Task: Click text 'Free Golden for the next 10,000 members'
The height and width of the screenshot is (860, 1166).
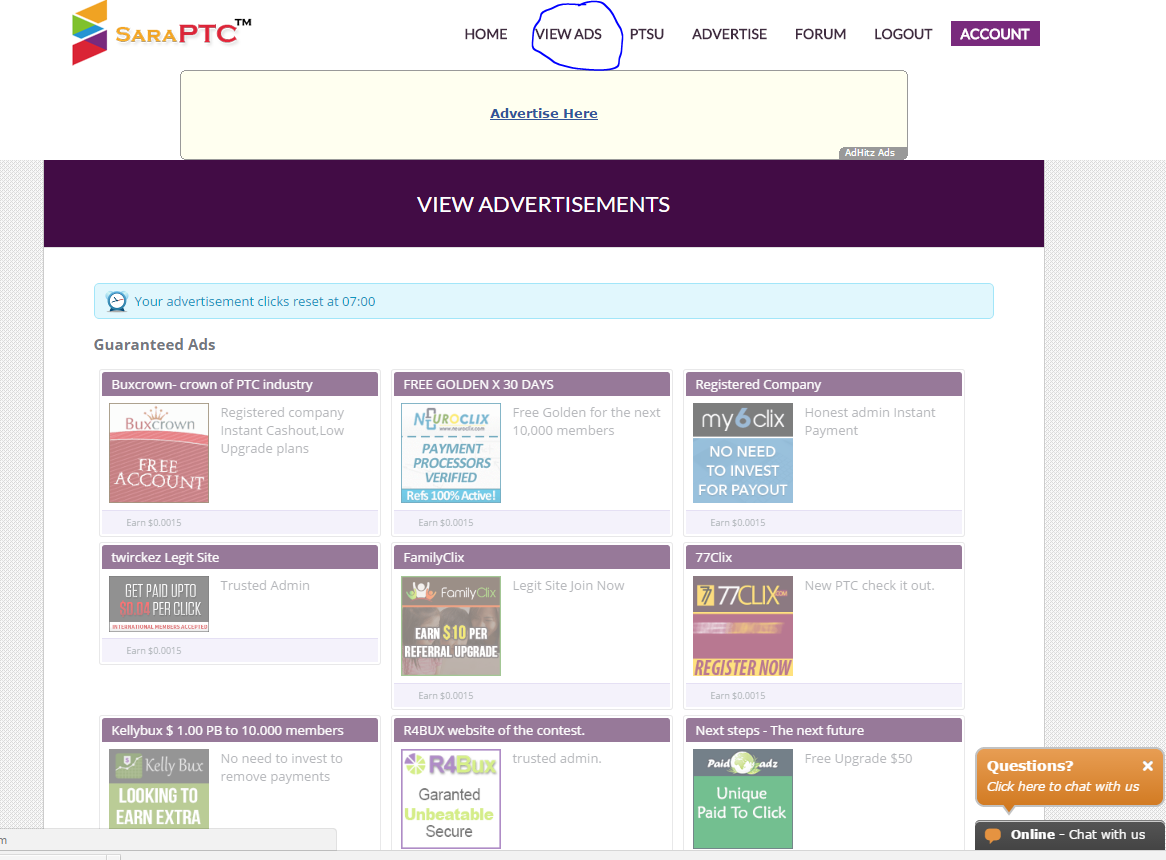Action: click(586, 421)
